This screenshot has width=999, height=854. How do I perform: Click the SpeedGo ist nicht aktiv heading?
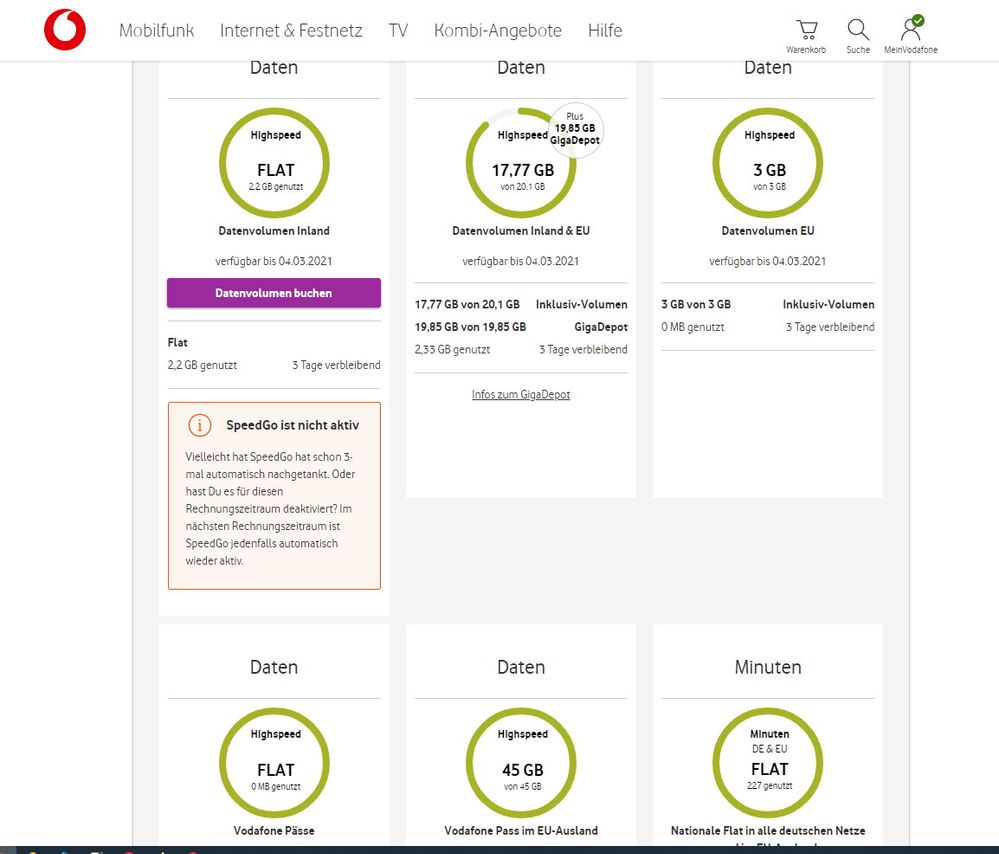click(292, 425)
